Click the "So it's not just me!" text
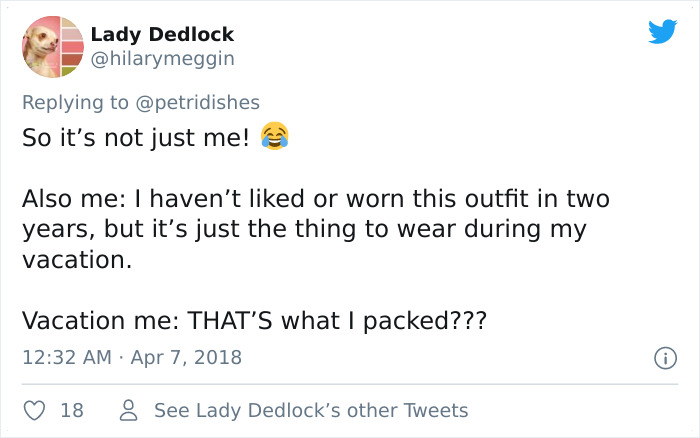The image size is (700, 438). (x=135, y=138)
